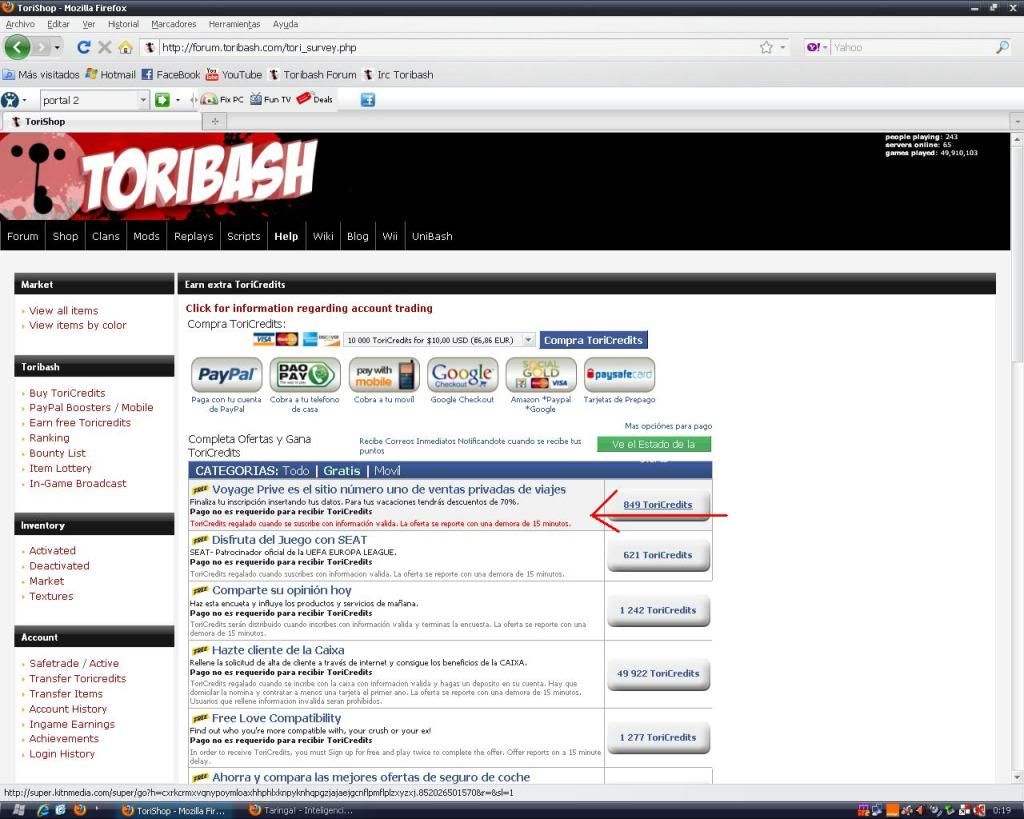Image resolution: width=1024 pixels, height=819 pixels.
Task: Open the portal 2 combo box
Action: tap(94, 100)
